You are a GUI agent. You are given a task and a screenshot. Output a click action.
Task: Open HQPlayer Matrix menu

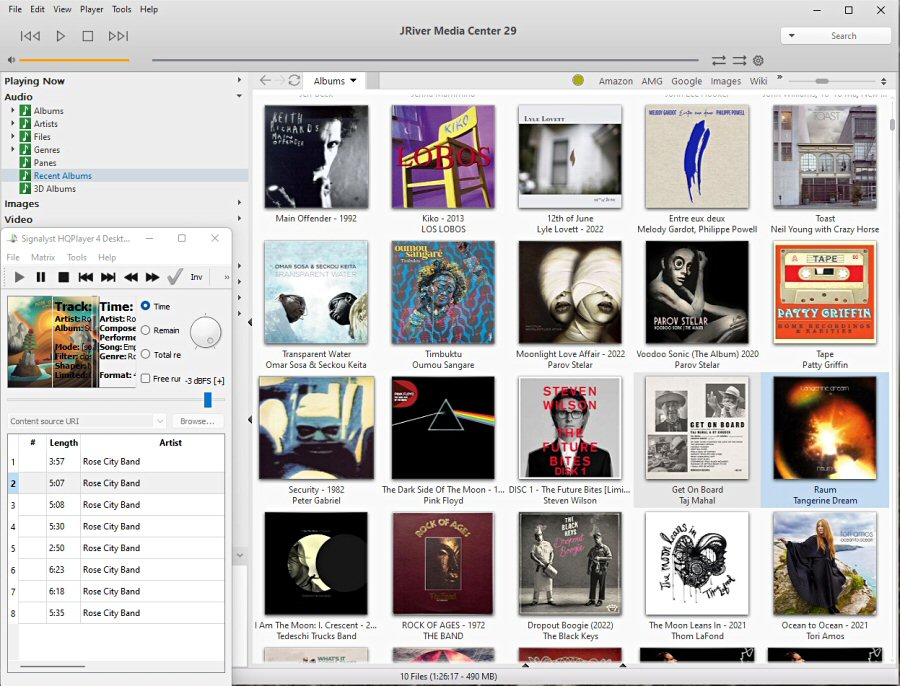click(x=43, y=257)
